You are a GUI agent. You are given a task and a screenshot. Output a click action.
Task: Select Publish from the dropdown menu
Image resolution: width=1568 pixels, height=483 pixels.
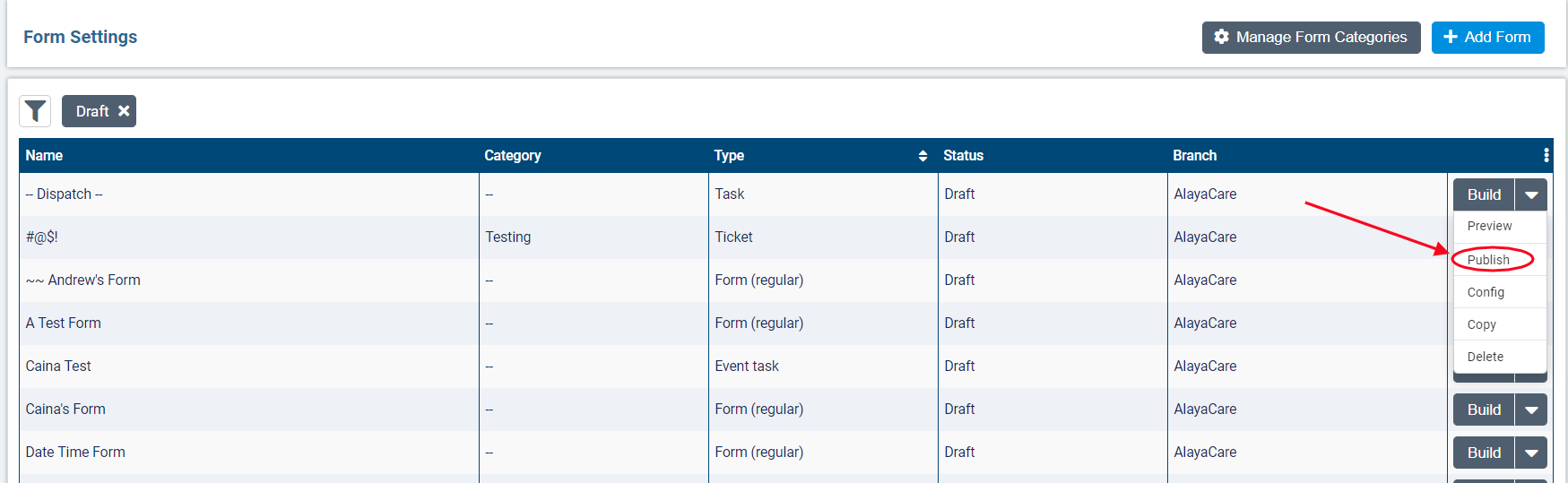tap(1500, 260)
